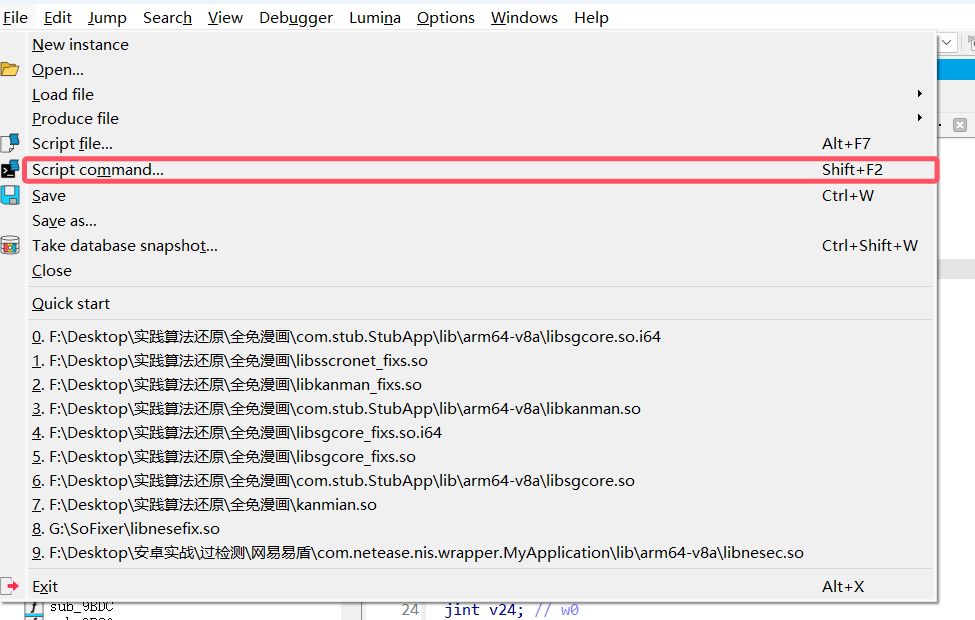
Task: Expand the Load file submenu
Action: tap(918, 93)
